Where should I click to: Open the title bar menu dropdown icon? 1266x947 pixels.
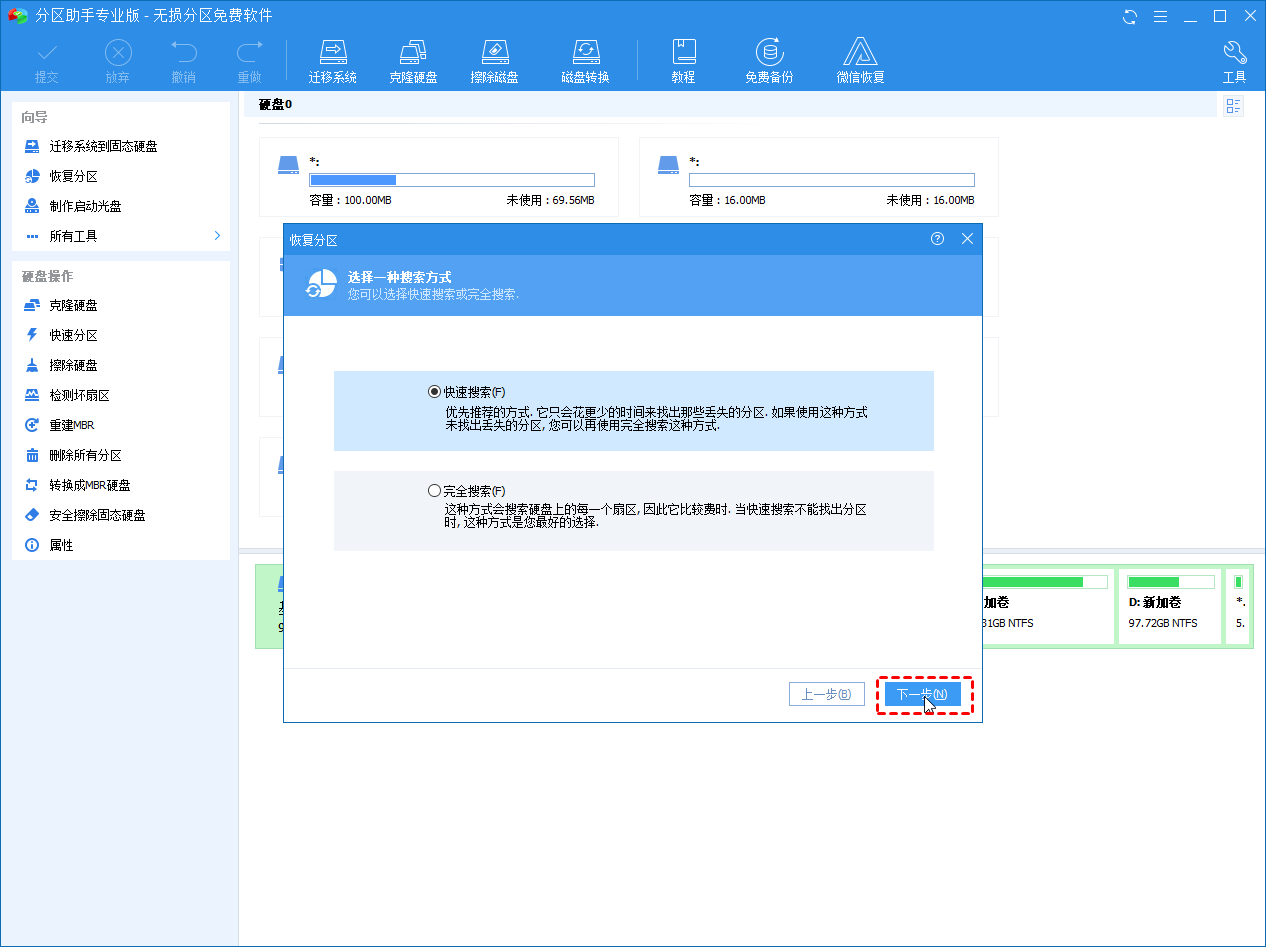1160,16
